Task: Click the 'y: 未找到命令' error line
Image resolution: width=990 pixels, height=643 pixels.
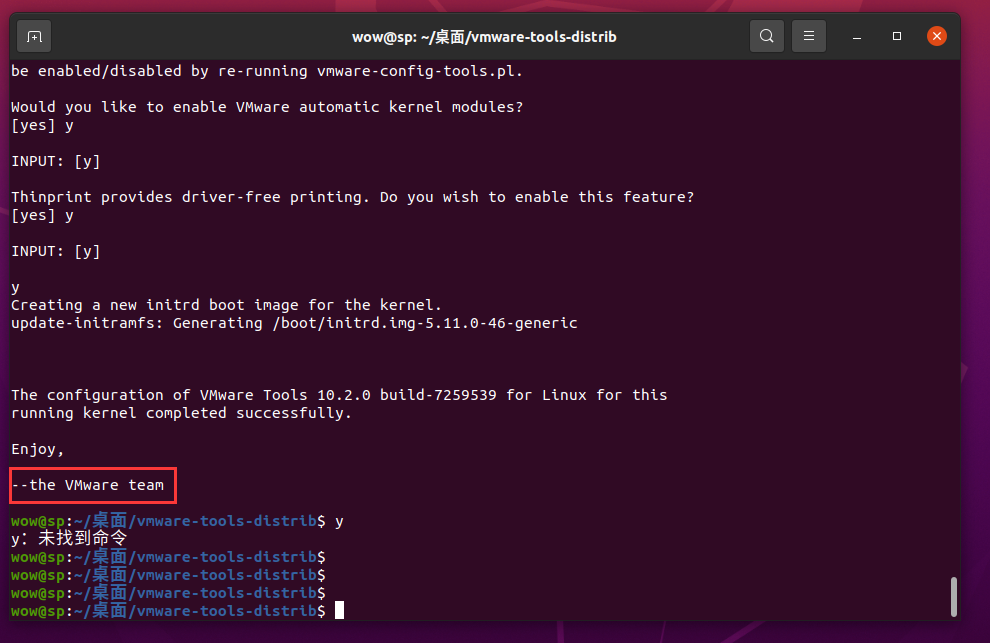Action: 69,538
